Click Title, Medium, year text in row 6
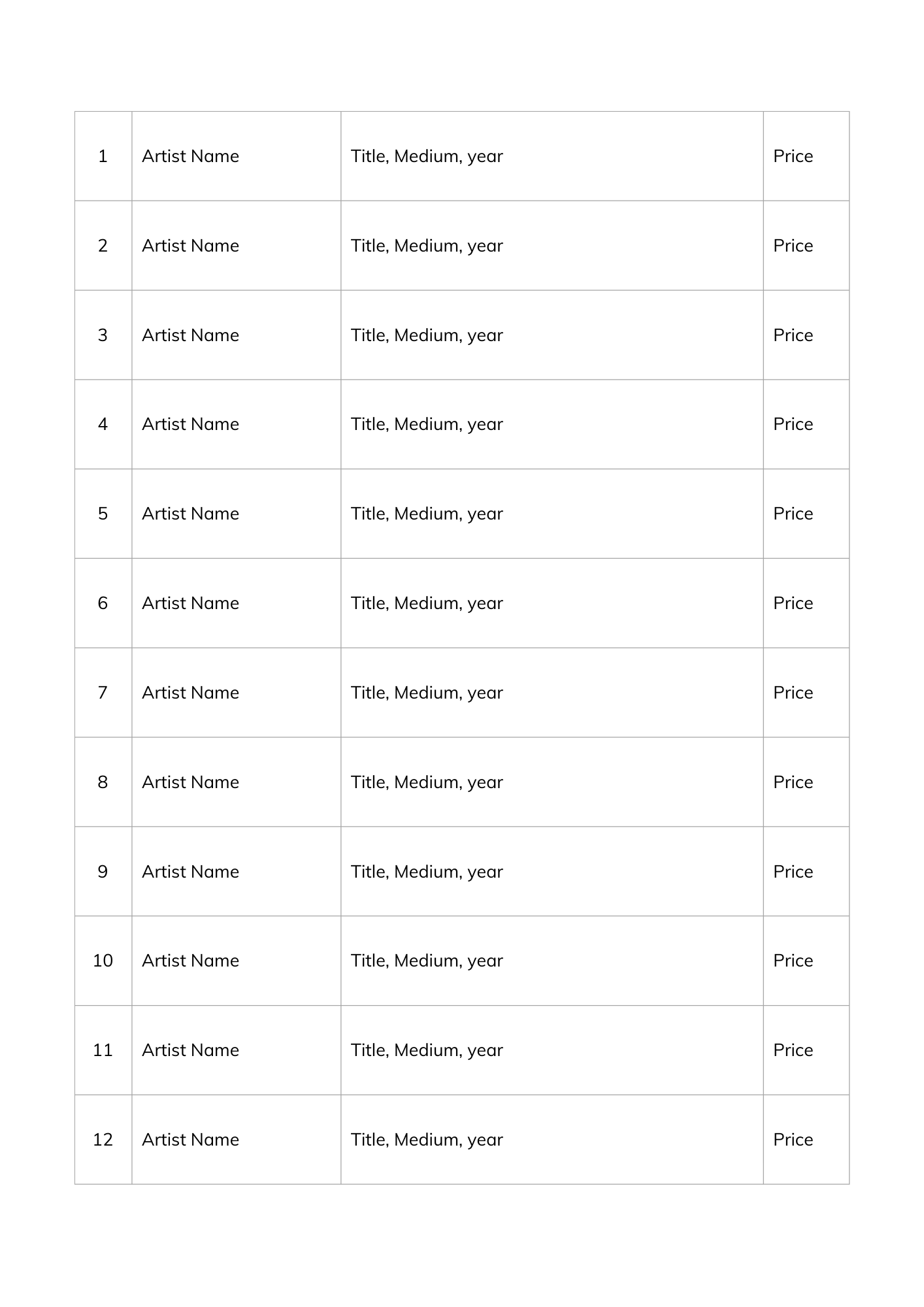 click(x=427, y=603)
